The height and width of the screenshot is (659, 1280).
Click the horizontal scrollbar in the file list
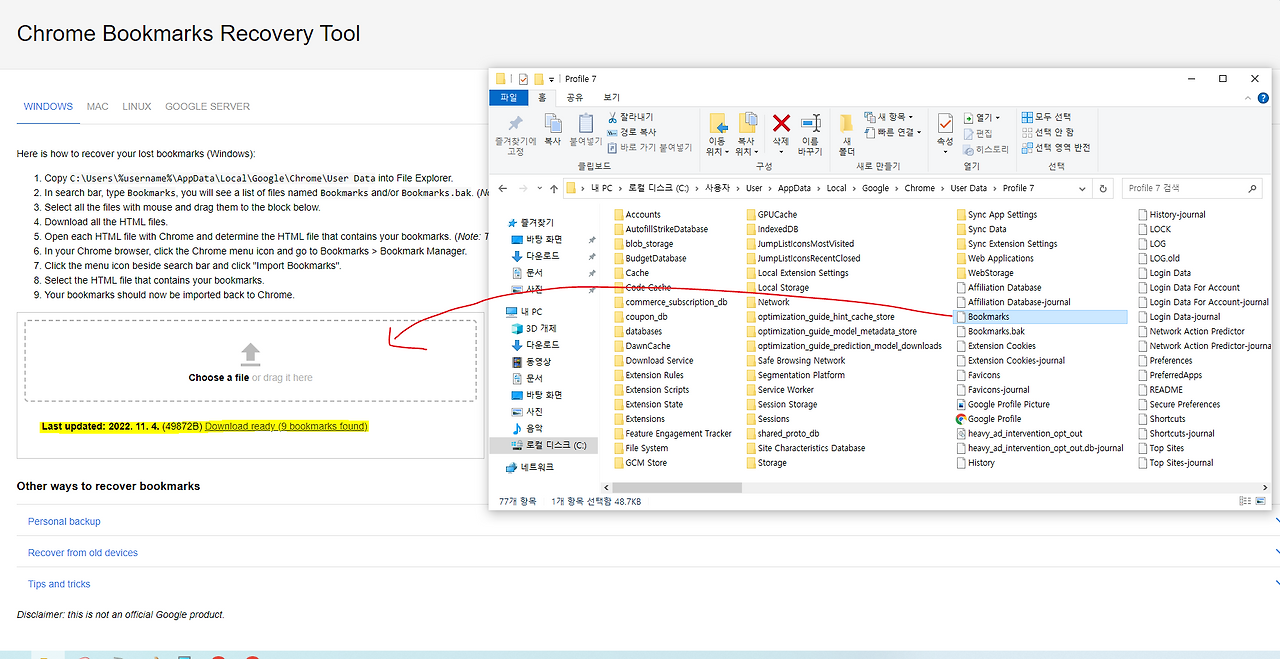[x=676, y=488]
